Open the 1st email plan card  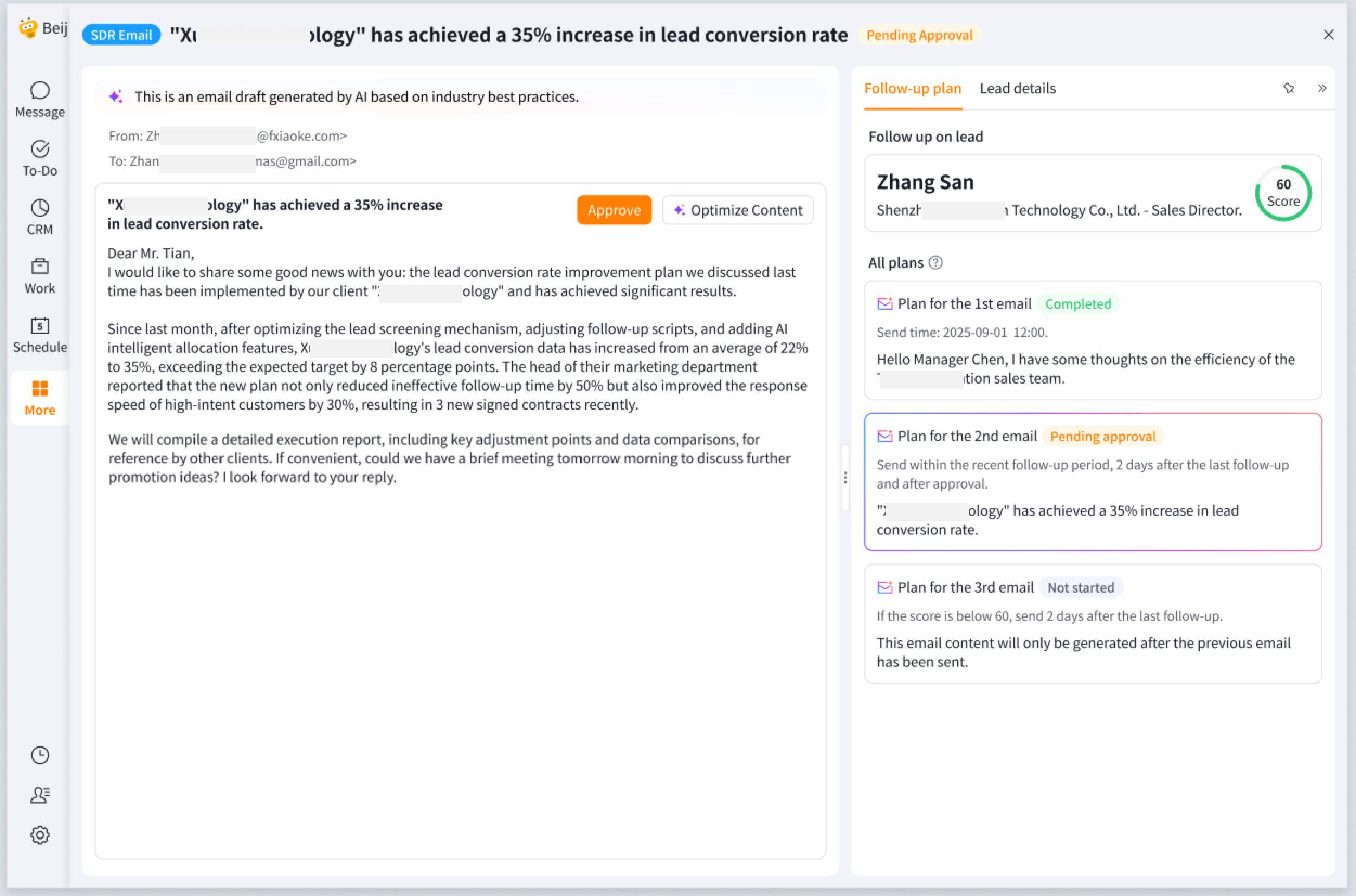(1092, 340)
